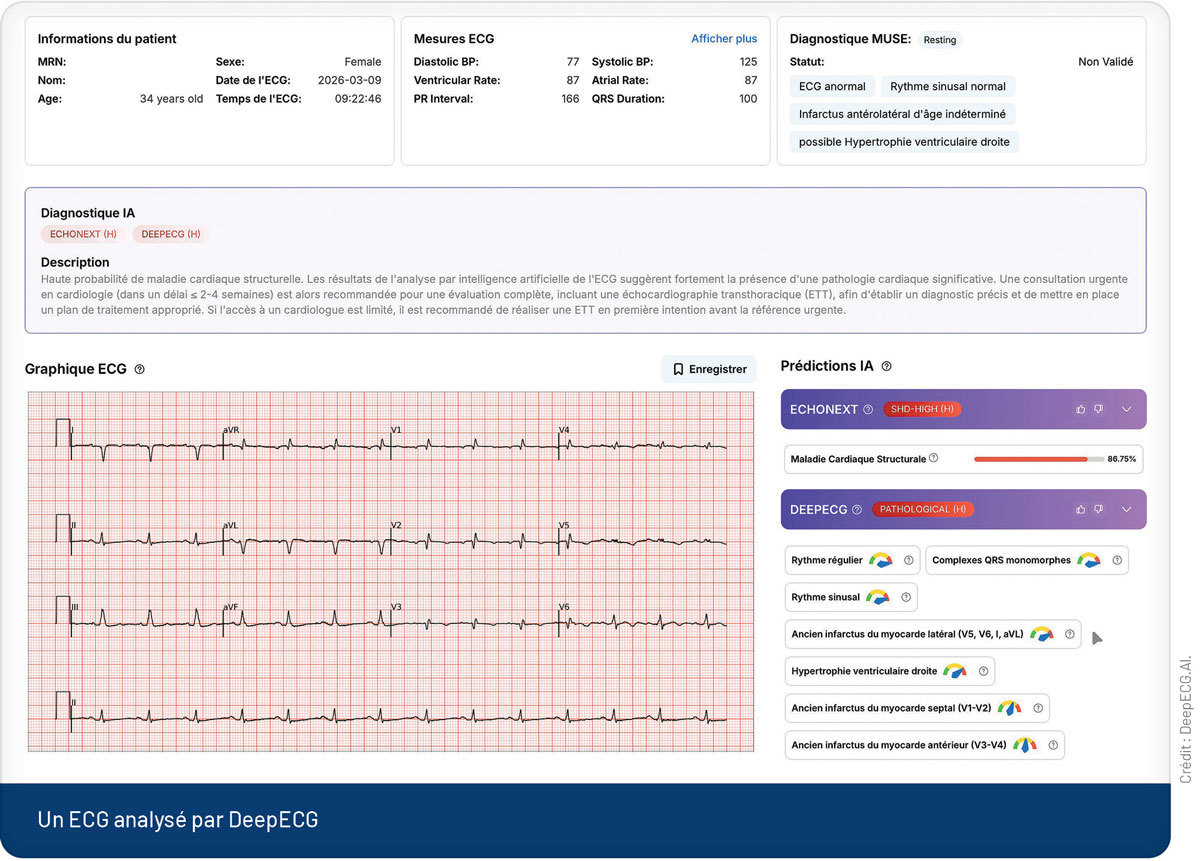Click gauge icon of Rythme régulier
The height and width of the screenshot is (861, 1200).
coord(881,560)
